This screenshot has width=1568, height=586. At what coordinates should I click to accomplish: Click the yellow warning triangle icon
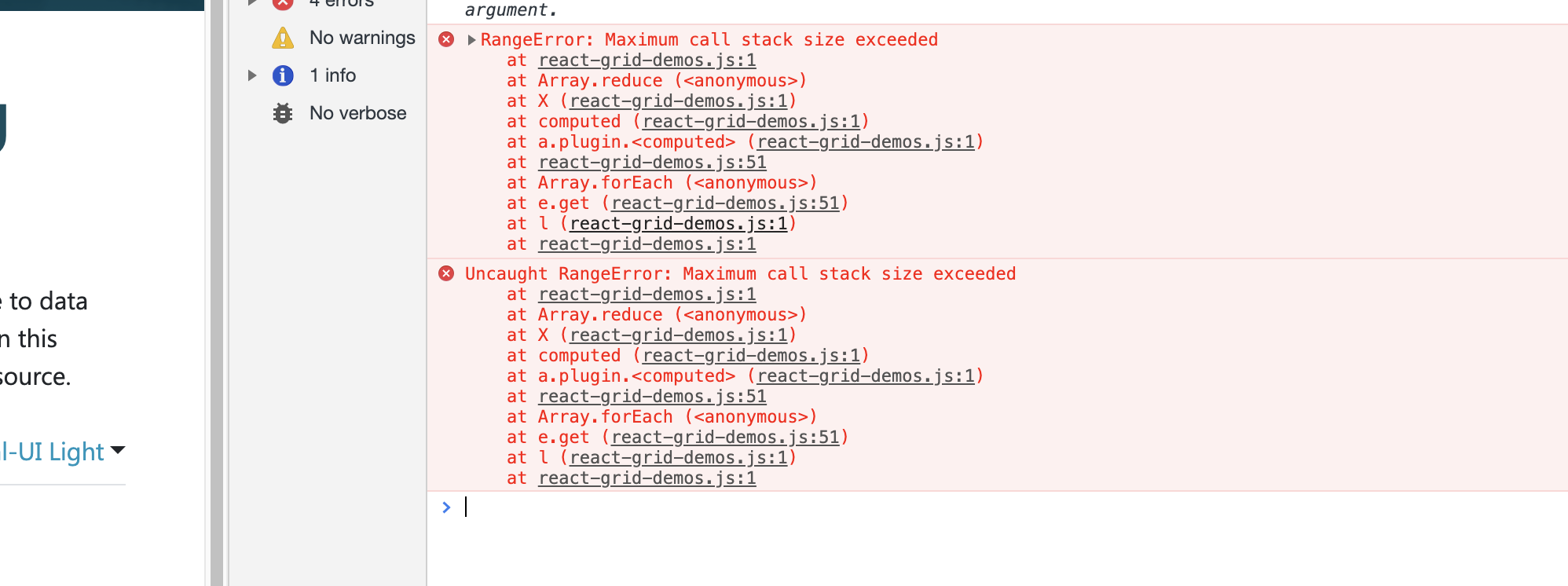(282, 37)
